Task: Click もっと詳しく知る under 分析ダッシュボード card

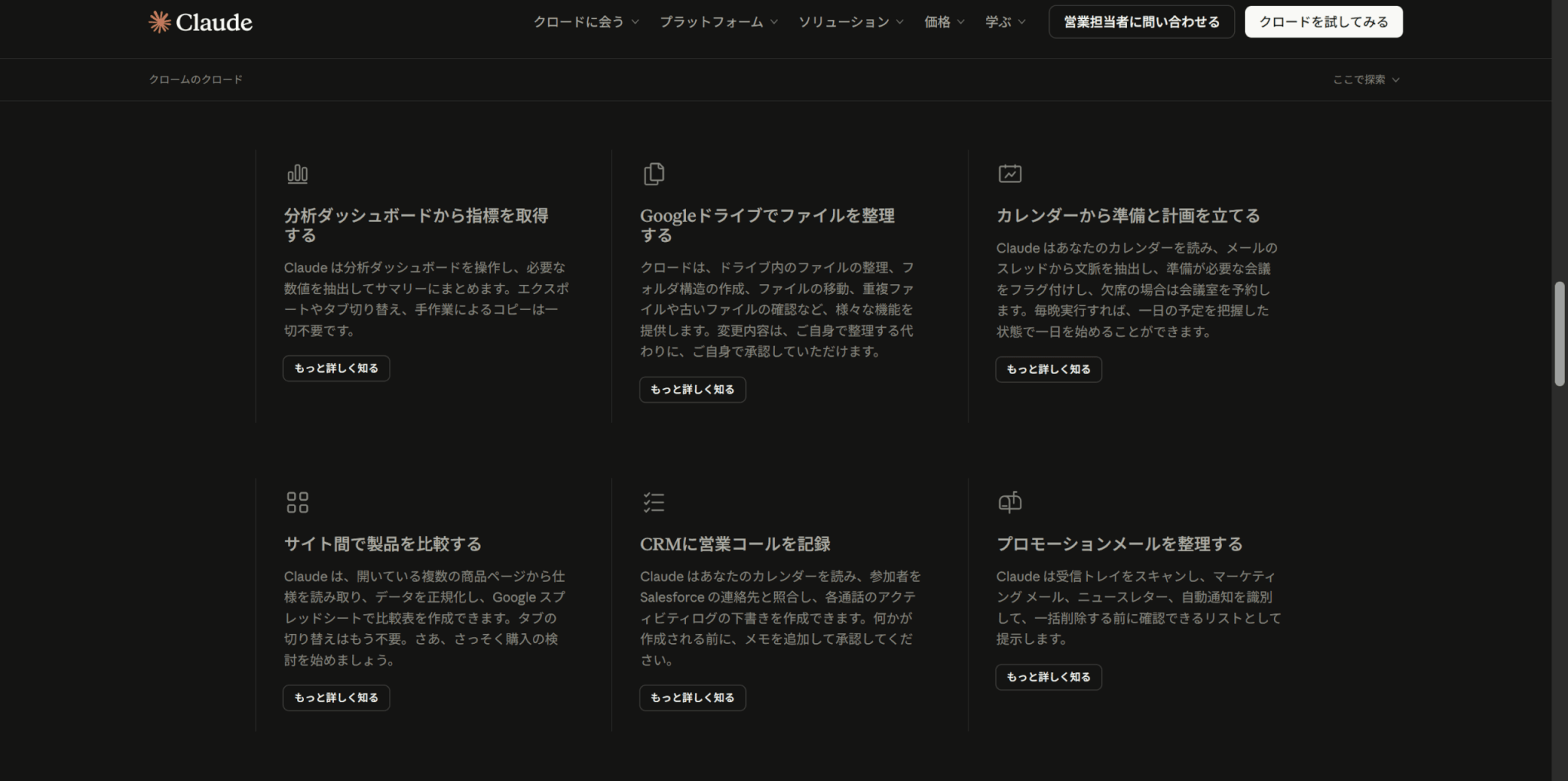Action: [336, 368]
